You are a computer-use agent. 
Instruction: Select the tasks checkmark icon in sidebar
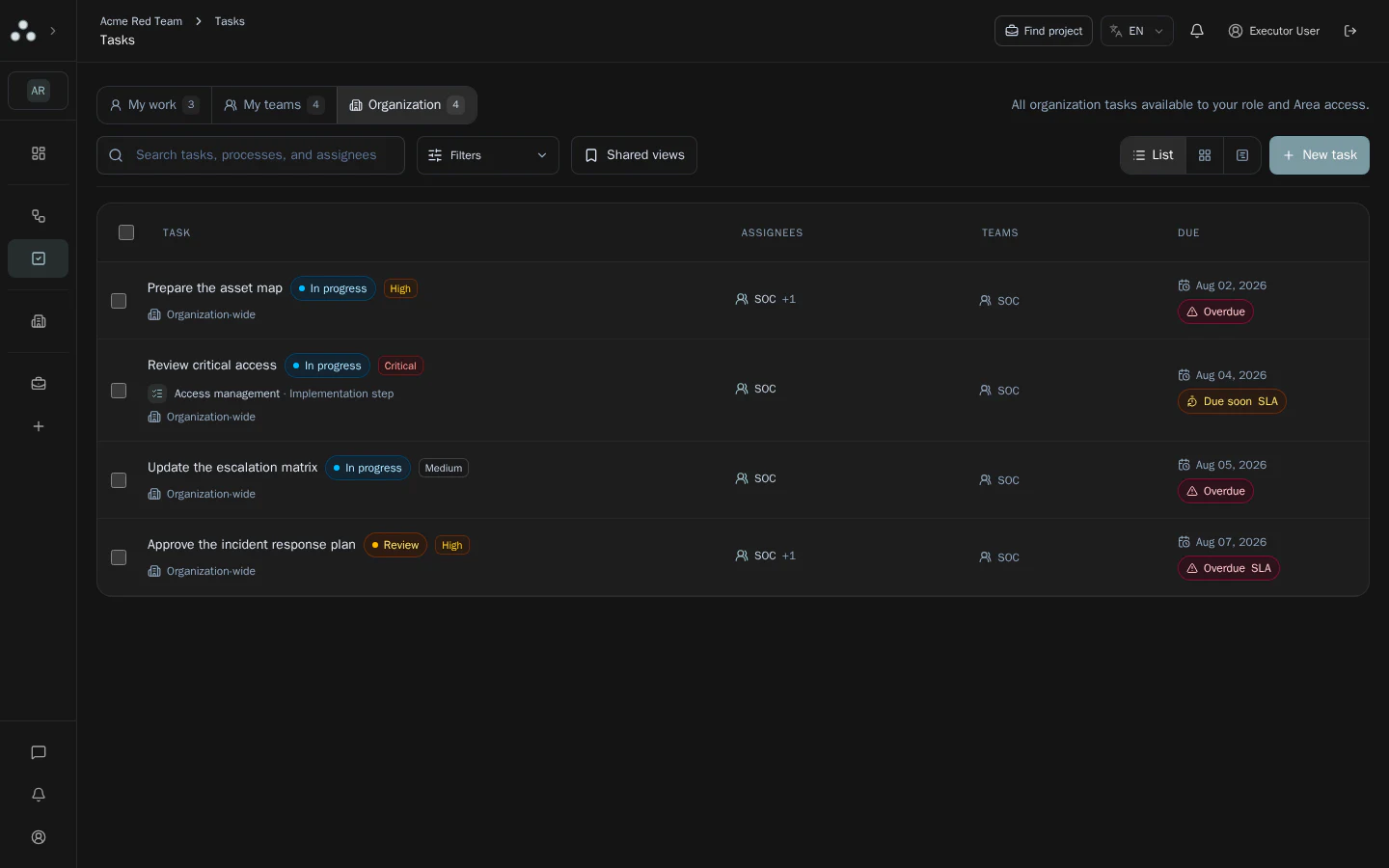(x=39, y=258)
